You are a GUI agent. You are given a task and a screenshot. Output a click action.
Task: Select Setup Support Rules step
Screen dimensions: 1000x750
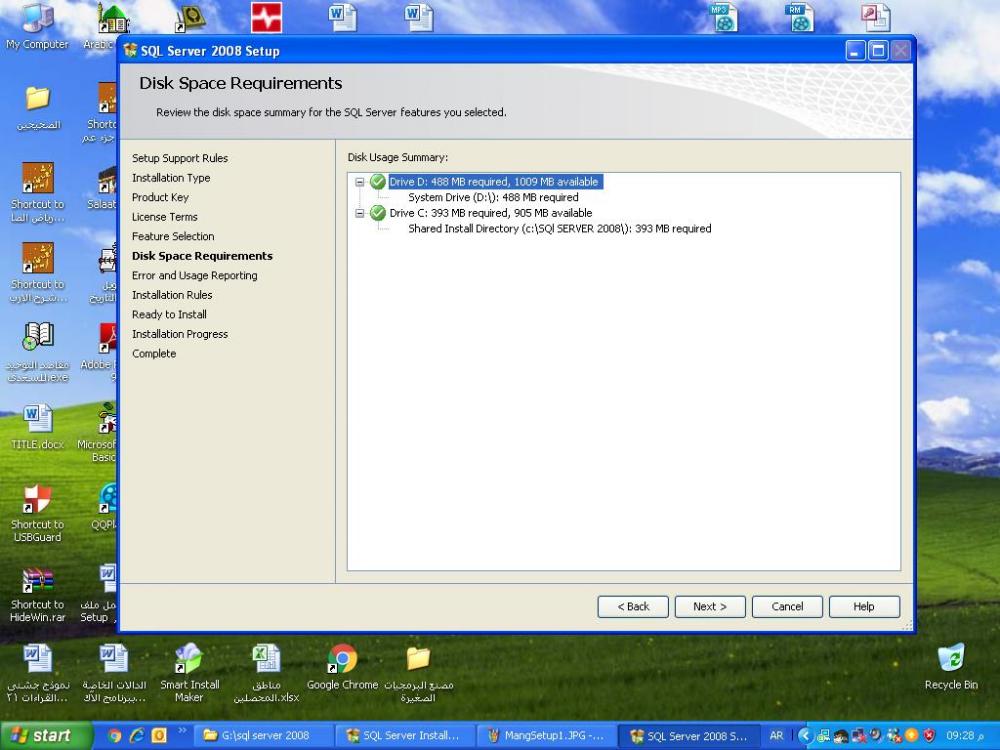[180, 158]
